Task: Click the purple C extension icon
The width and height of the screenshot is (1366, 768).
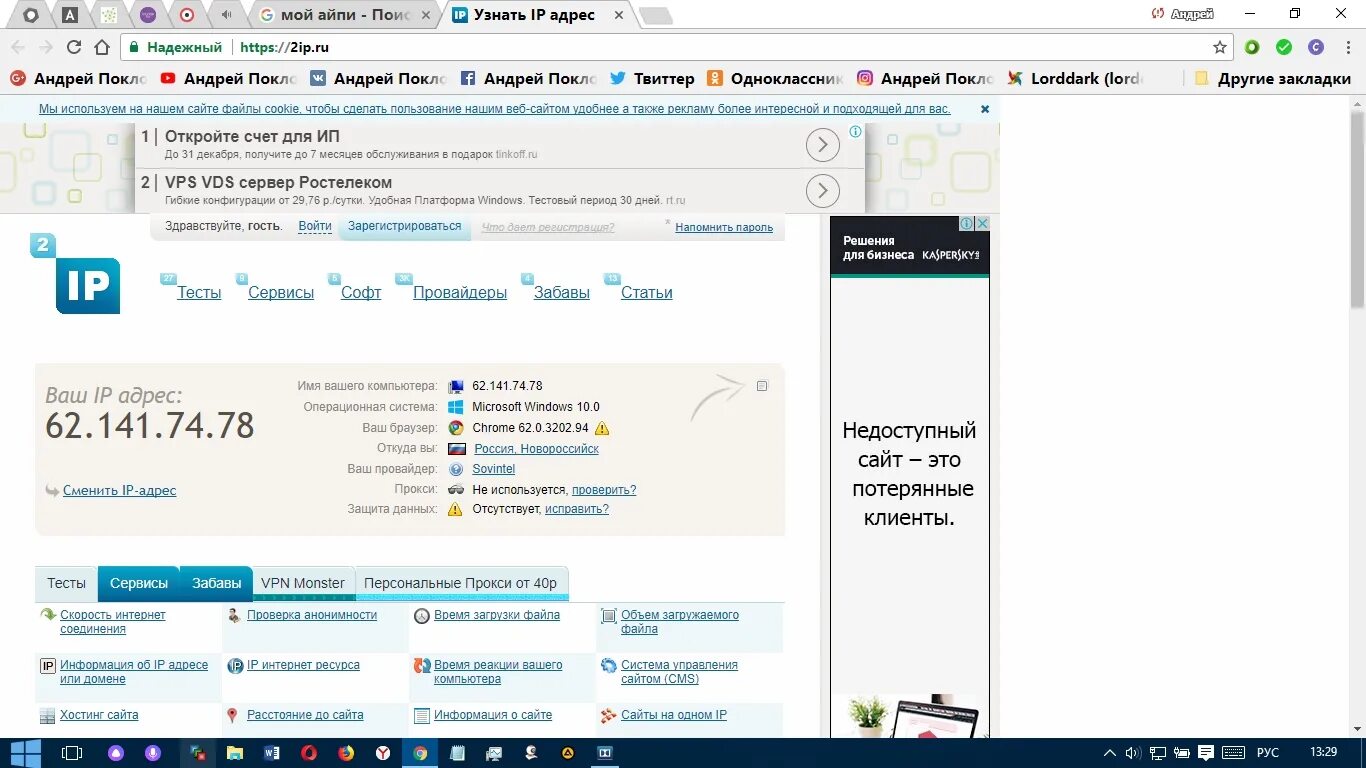Action: click(1316, 47)
